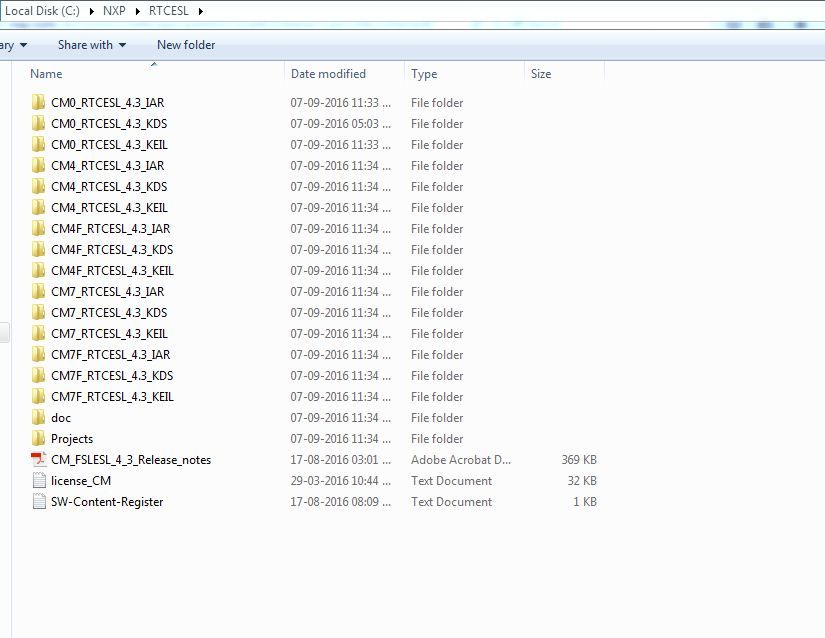Viewport: 825px width, 638px height.
Task: Open the Share with dropdown menu
Action: pyautogui.click(x=92, y=45)
